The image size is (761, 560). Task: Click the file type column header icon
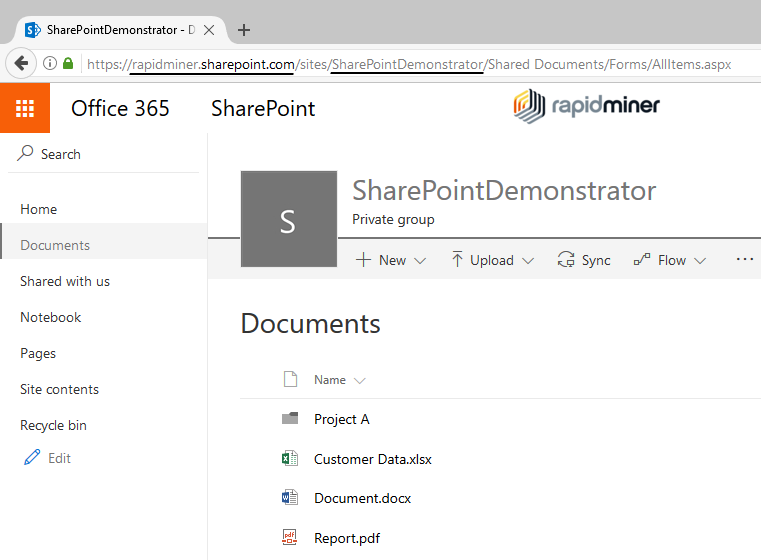coord(290,379)
